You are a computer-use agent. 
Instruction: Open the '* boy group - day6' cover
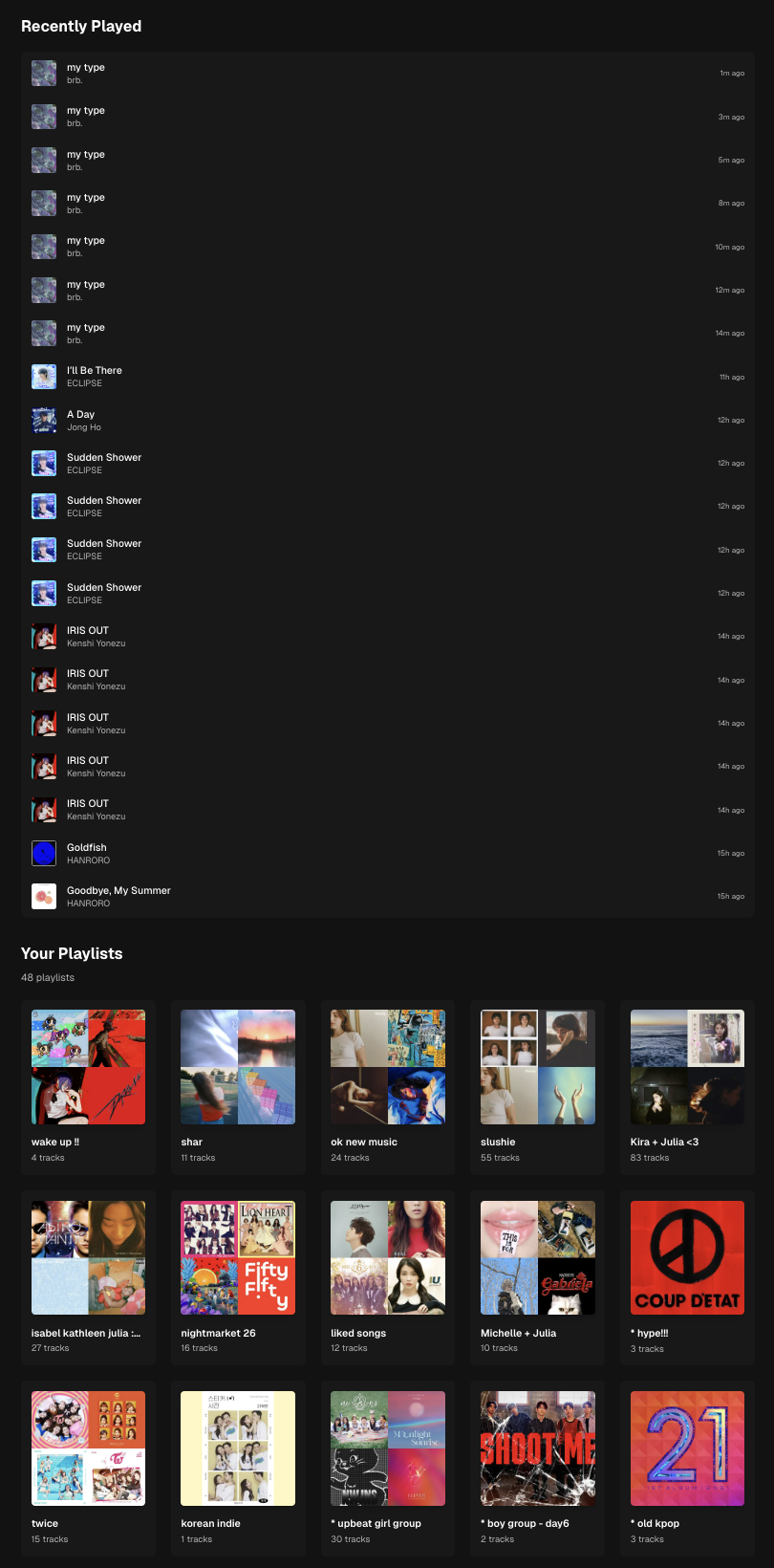[538, 1448]
